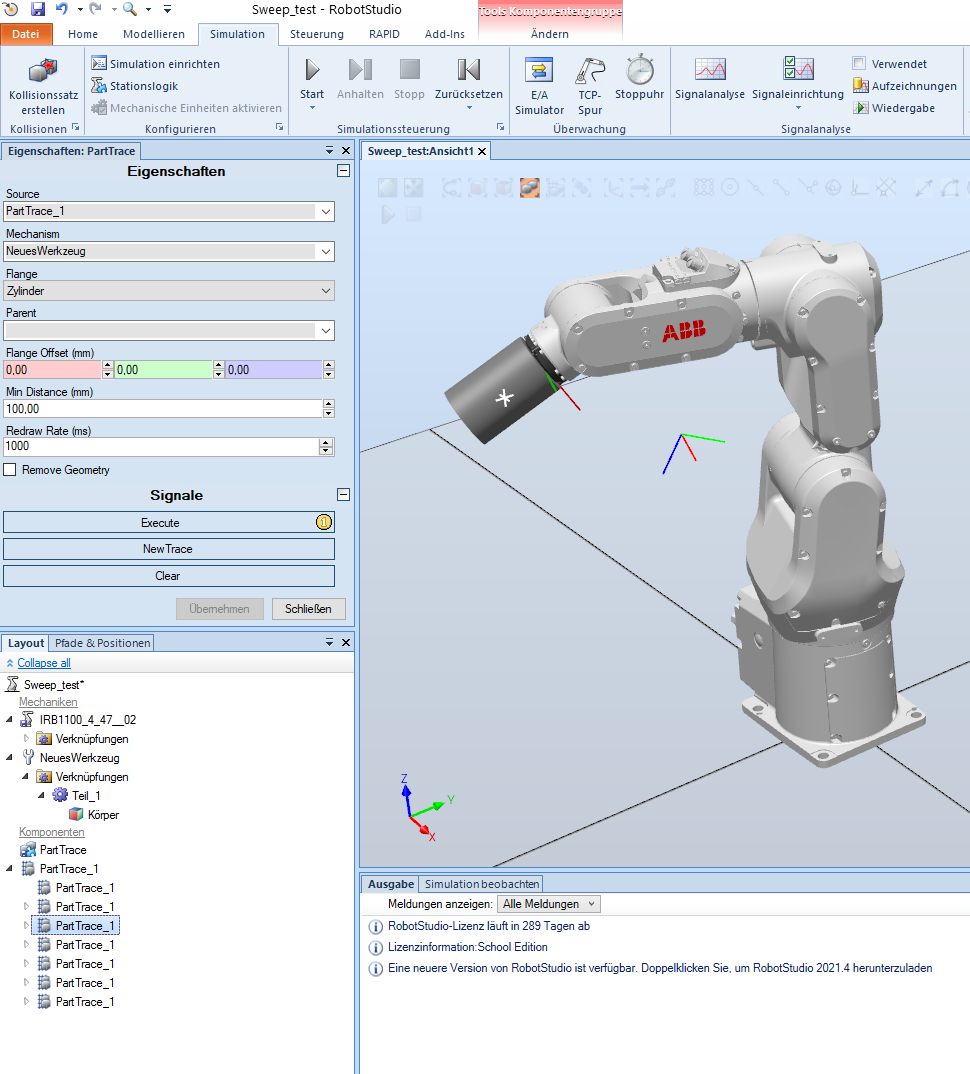Switch to Simulation beobachten tab

(482, 884)
